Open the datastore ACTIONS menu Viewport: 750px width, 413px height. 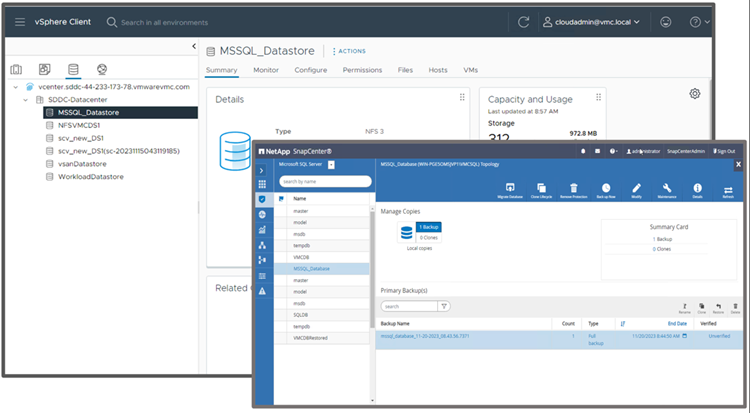tap(349, 50)
